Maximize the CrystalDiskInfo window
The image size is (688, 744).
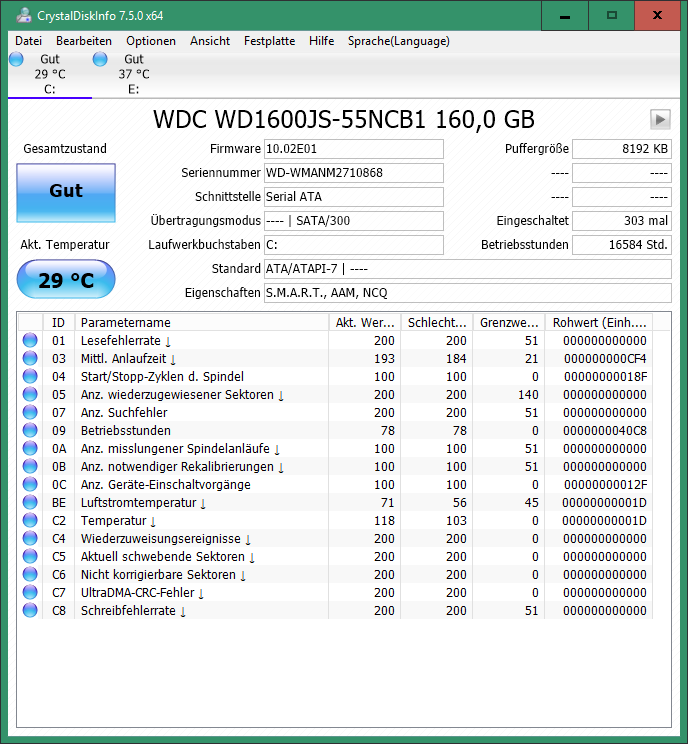612,16
